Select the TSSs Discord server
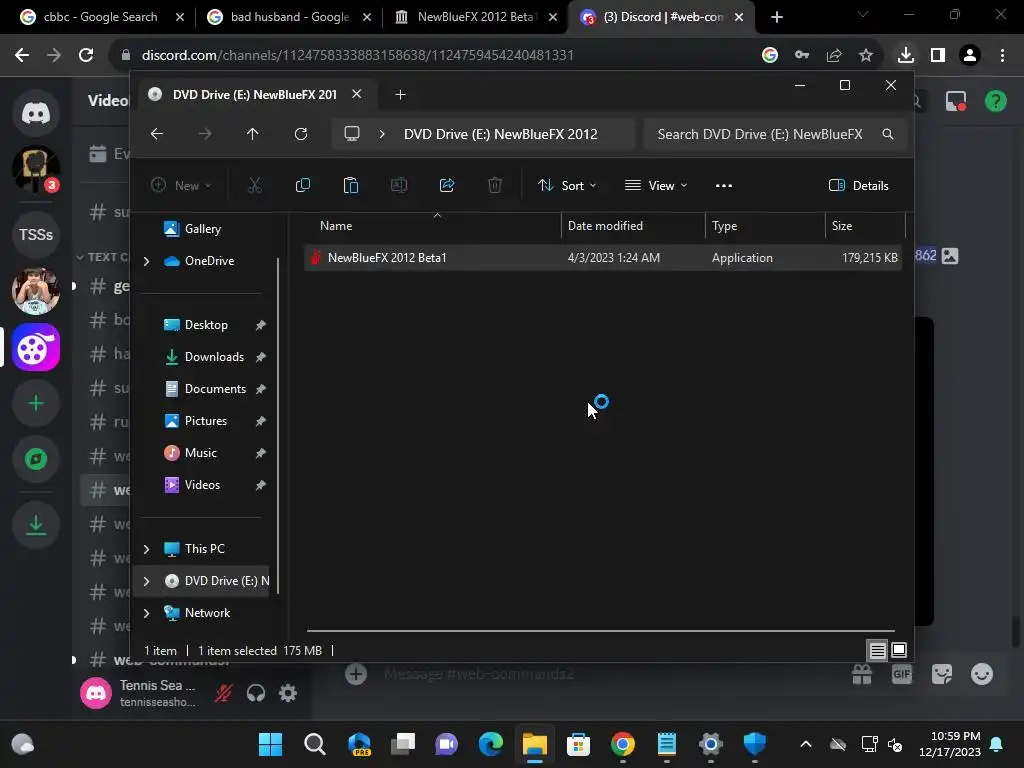This screenshot has width=1024, height=768. pyautogui.click(x=36, y=234)
